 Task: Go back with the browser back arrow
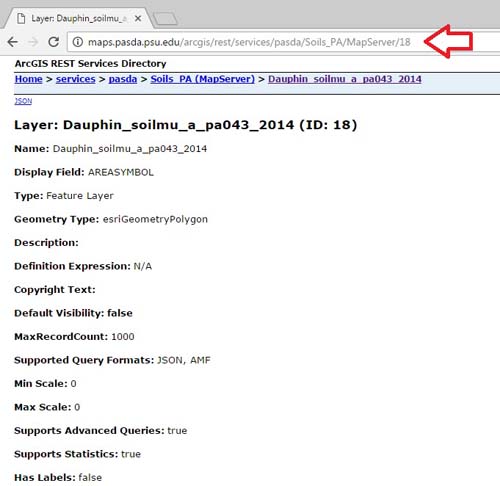click(13, 42)
